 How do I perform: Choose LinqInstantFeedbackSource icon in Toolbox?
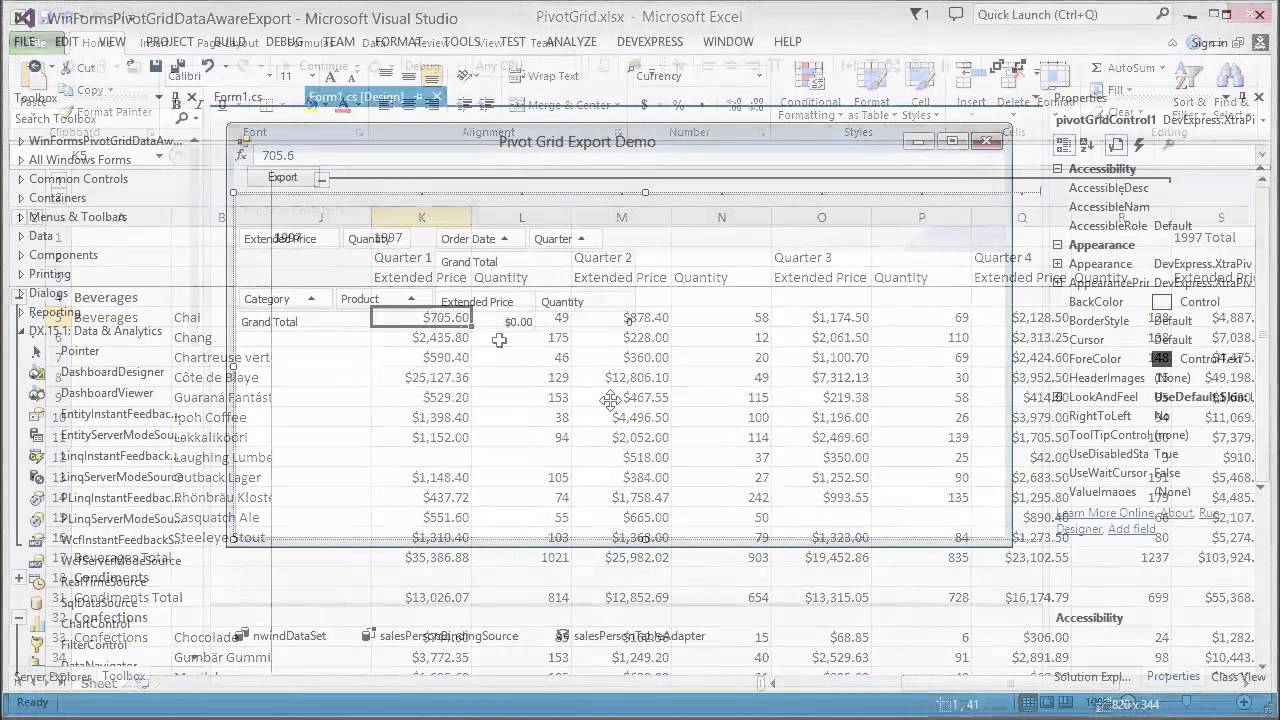[x=37, y=457]
